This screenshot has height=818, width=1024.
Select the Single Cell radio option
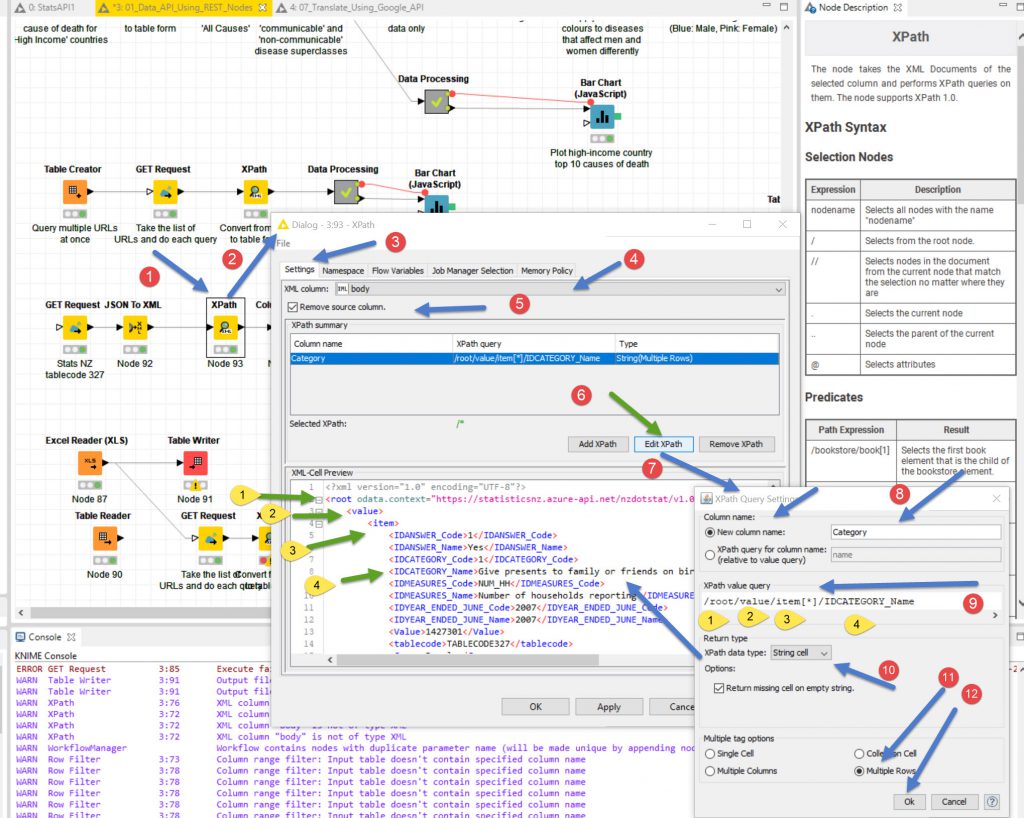710,754
